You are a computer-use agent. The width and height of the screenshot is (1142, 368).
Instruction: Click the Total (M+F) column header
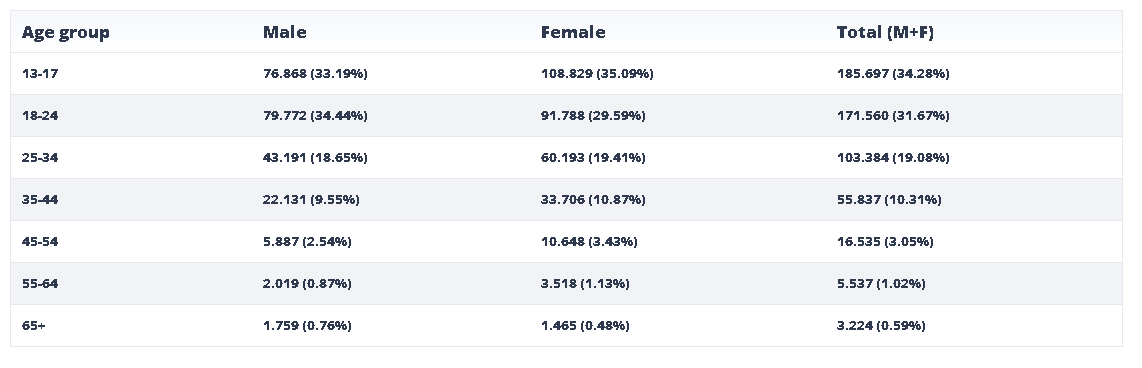[x=885, y=32]
